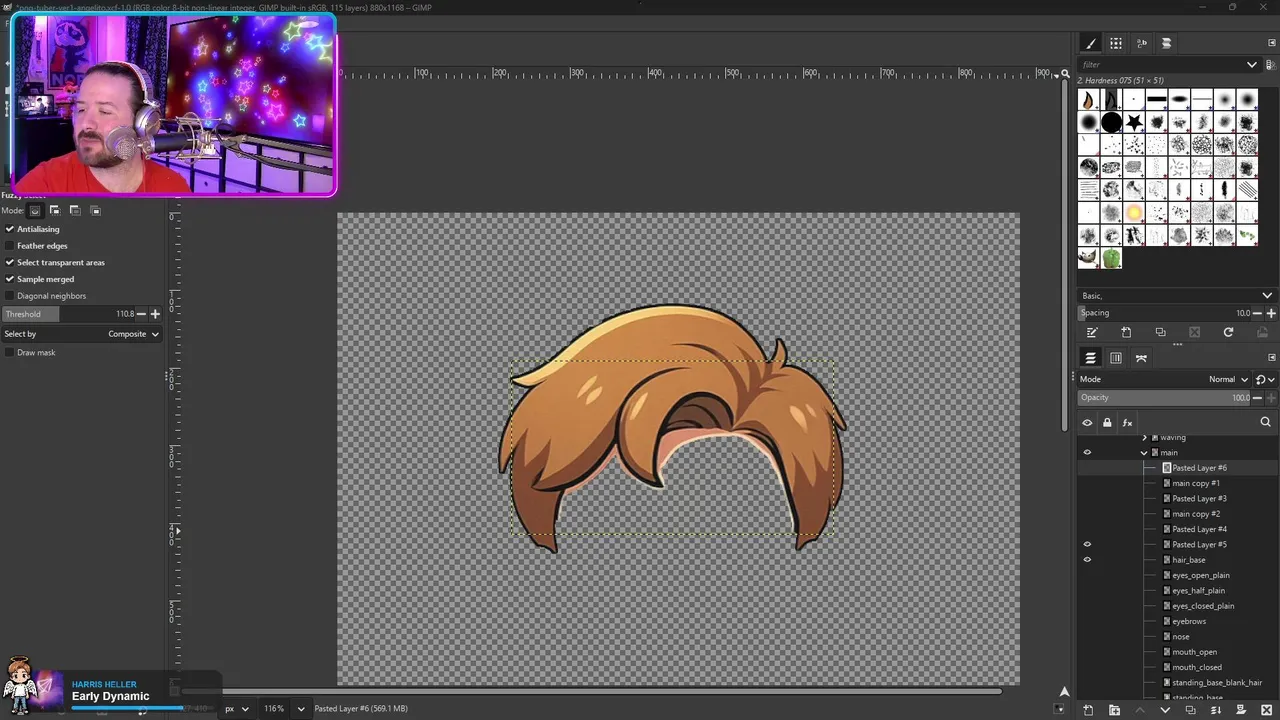
Task: Create a new layer
Action: 1088,710
